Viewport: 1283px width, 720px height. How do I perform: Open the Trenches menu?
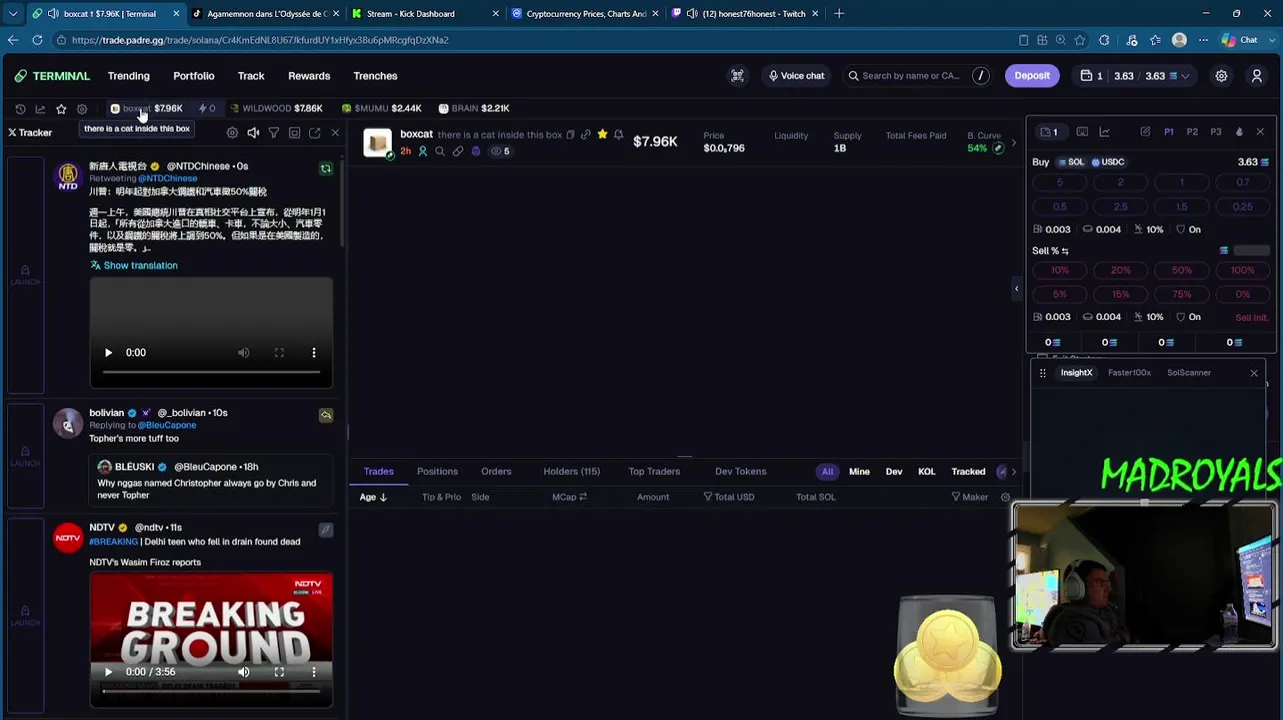(x=375, y=76)
